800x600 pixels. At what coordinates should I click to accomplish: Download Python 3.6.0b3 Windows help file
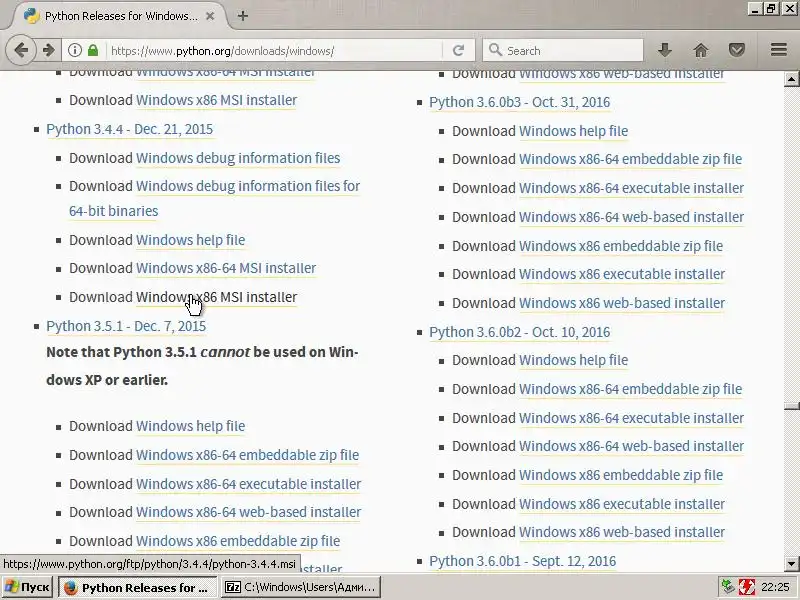tap(573, 131)
